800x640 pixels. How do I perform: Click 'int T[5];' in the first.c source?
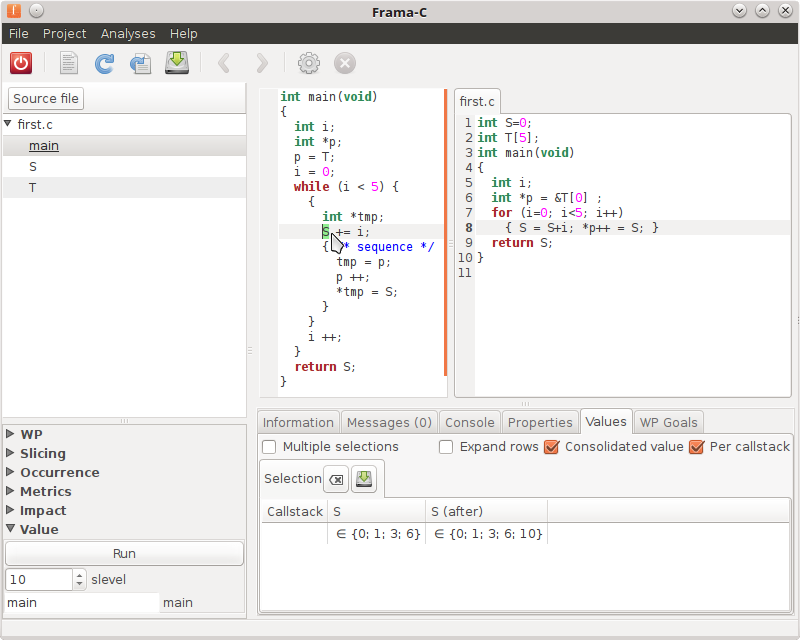point(508,138)
